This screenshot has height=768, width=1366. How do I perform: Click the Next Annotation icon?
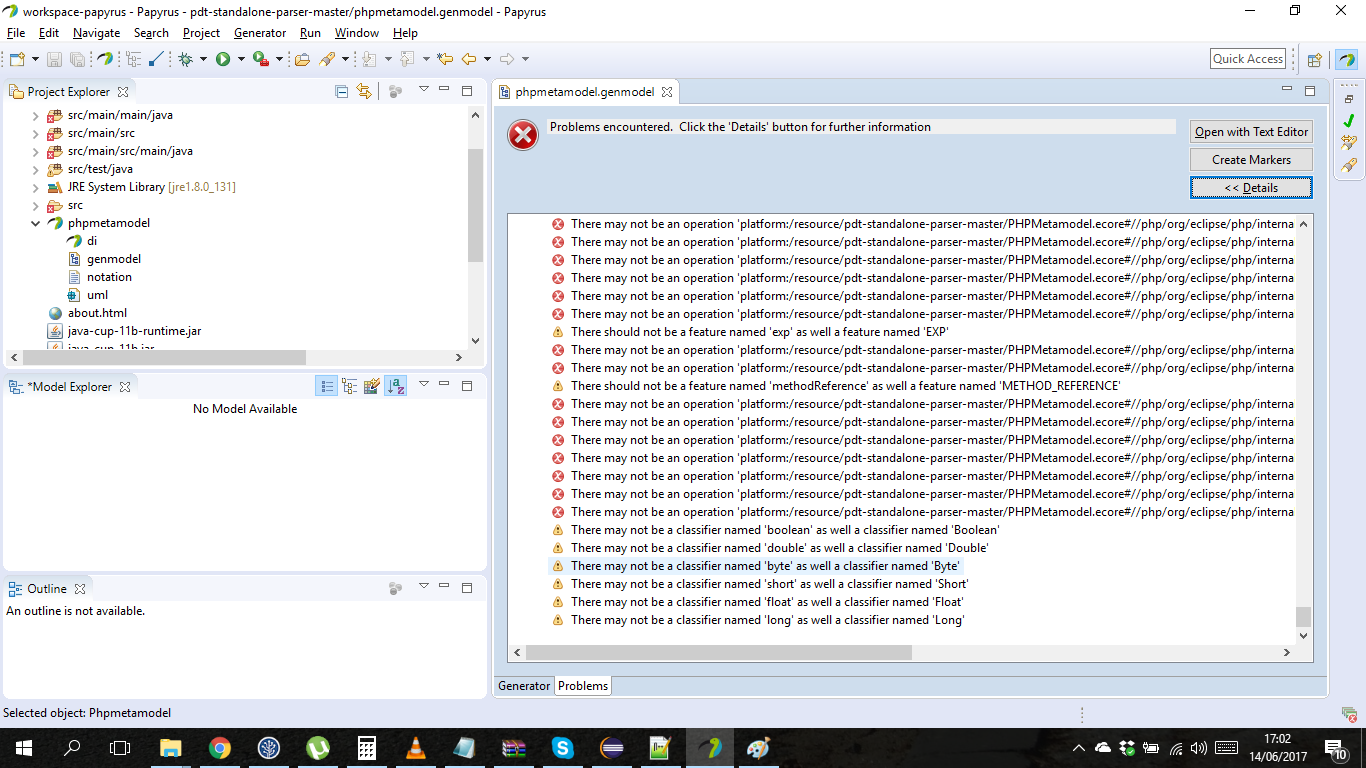(369, 59)
